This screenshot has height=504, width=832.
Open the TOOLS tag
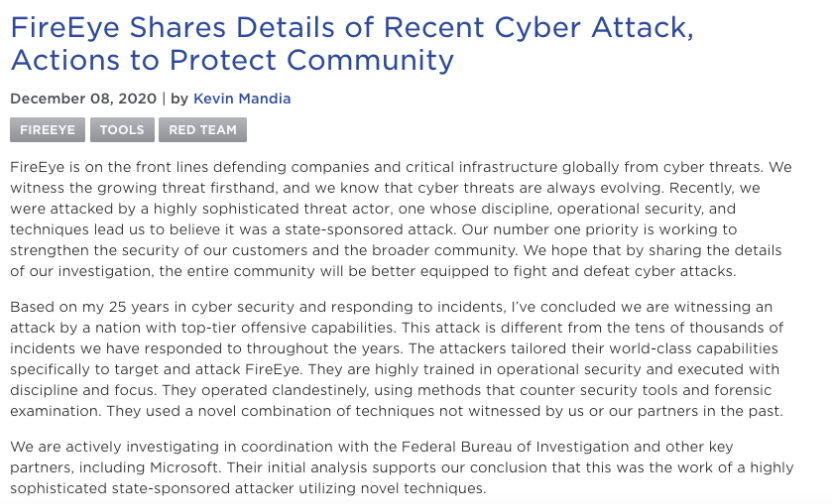point(121,130)
